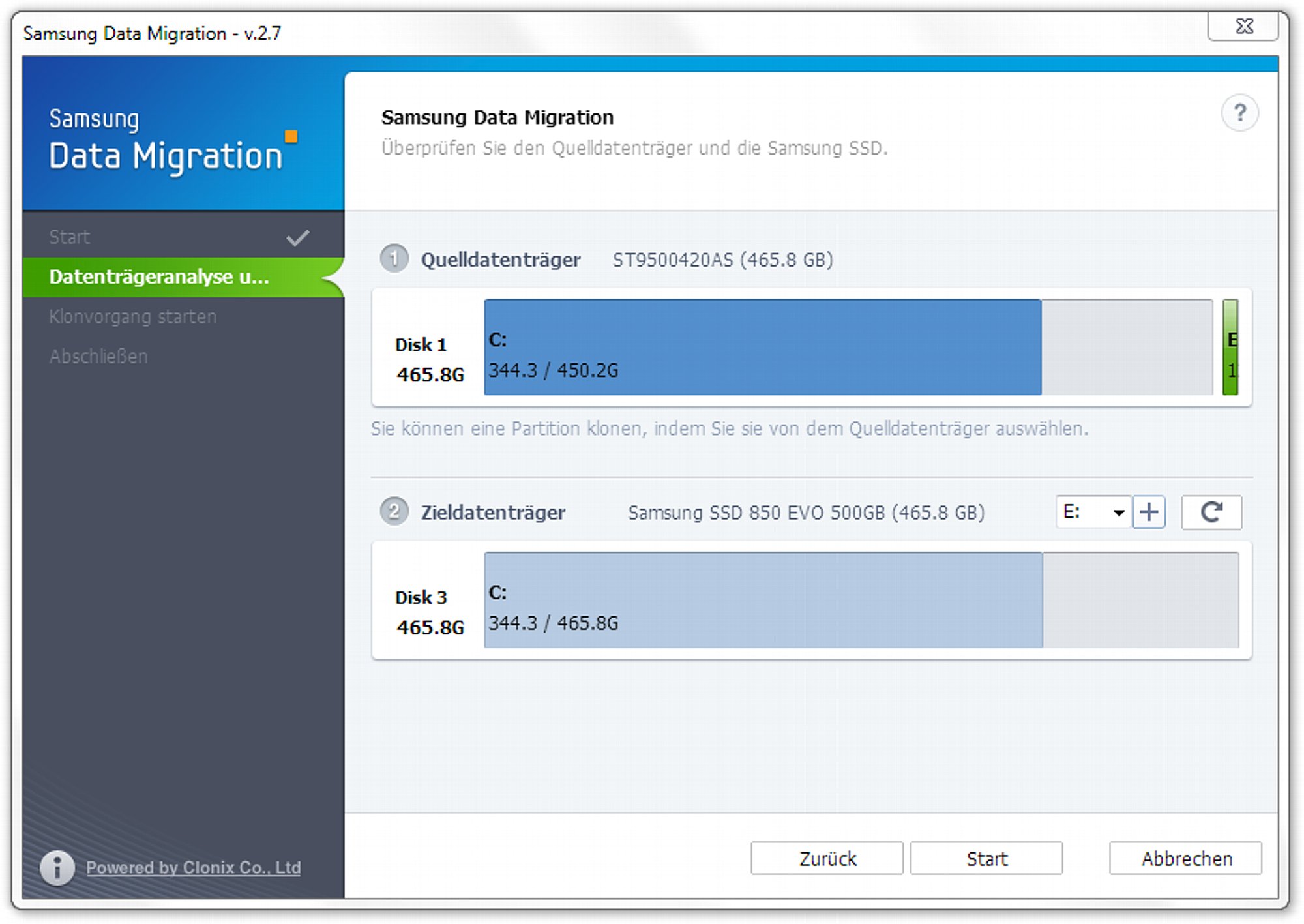Select Datenträgeranalyse step in sidebar

tap(183, 277)
